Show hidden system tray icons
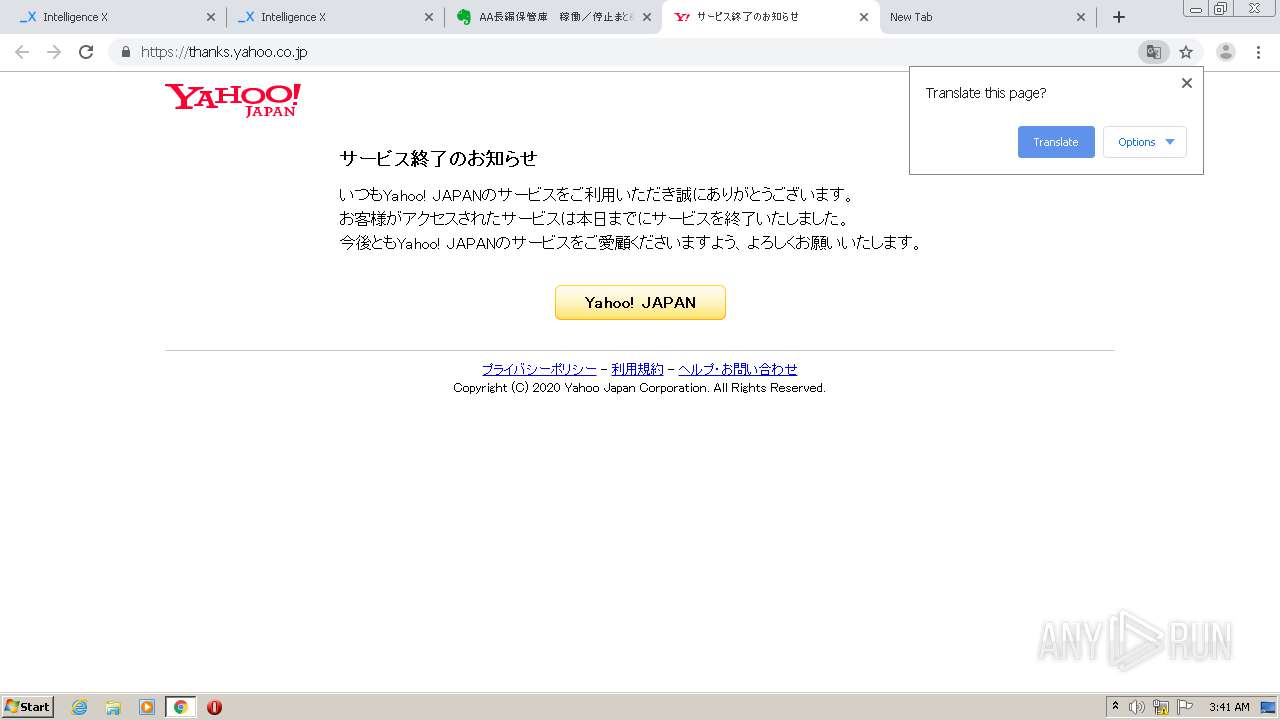 click(x=1115, y=707)
